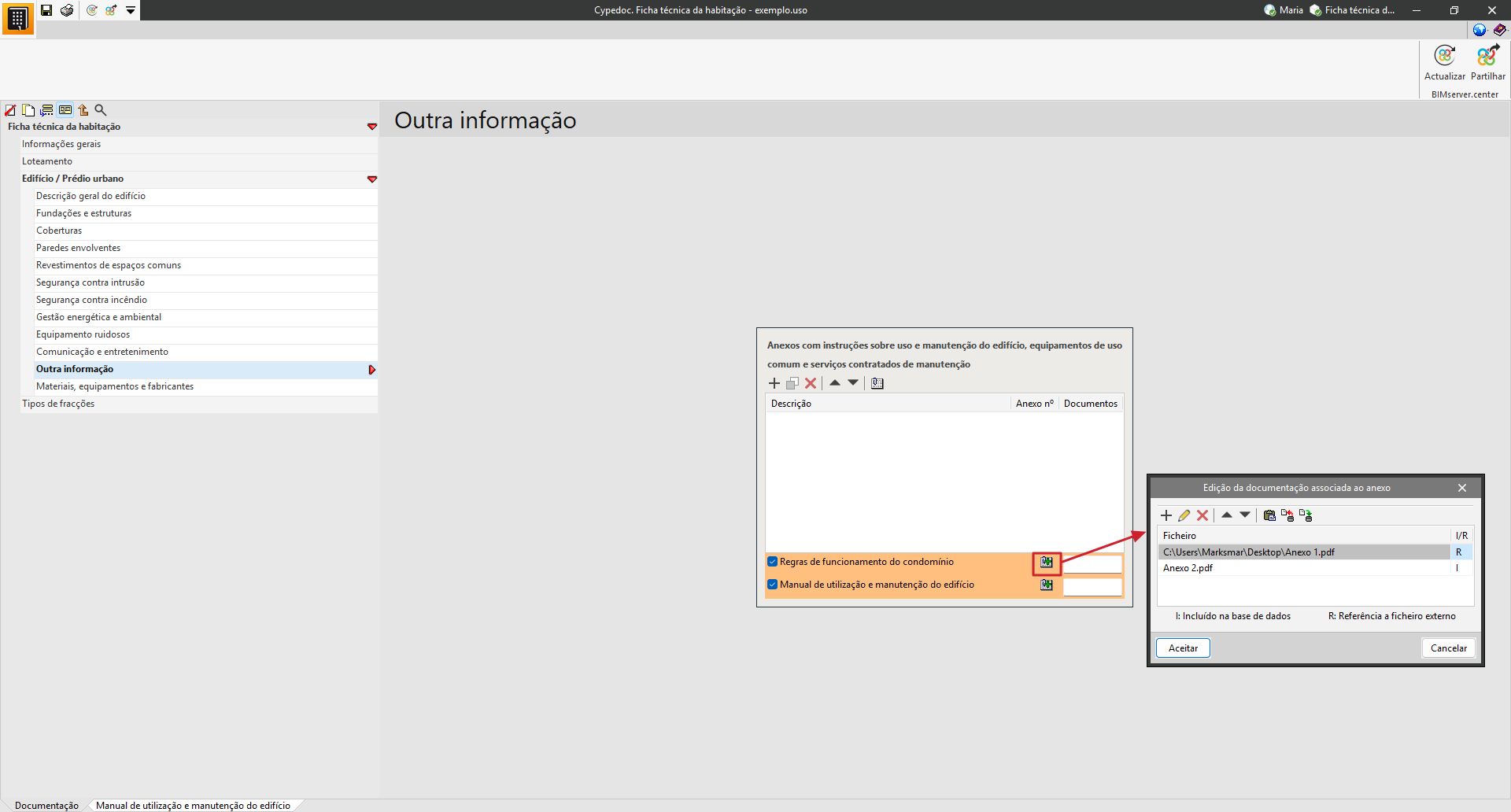Move annex up with the up arrow

pyautogui.click(x=834, y=383)
